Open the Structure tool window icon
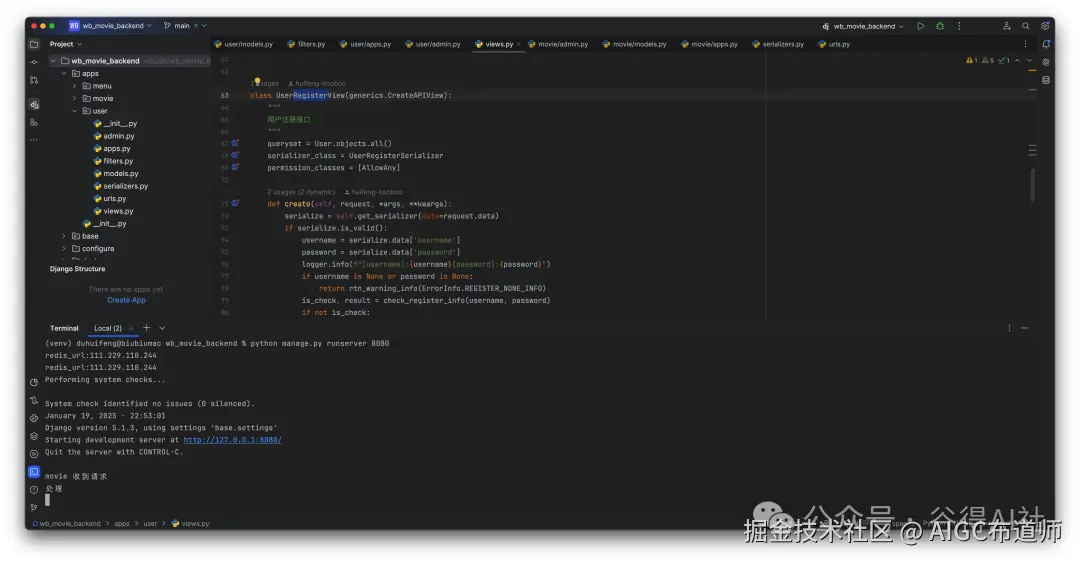The image size is (1080, 563). 34,123
